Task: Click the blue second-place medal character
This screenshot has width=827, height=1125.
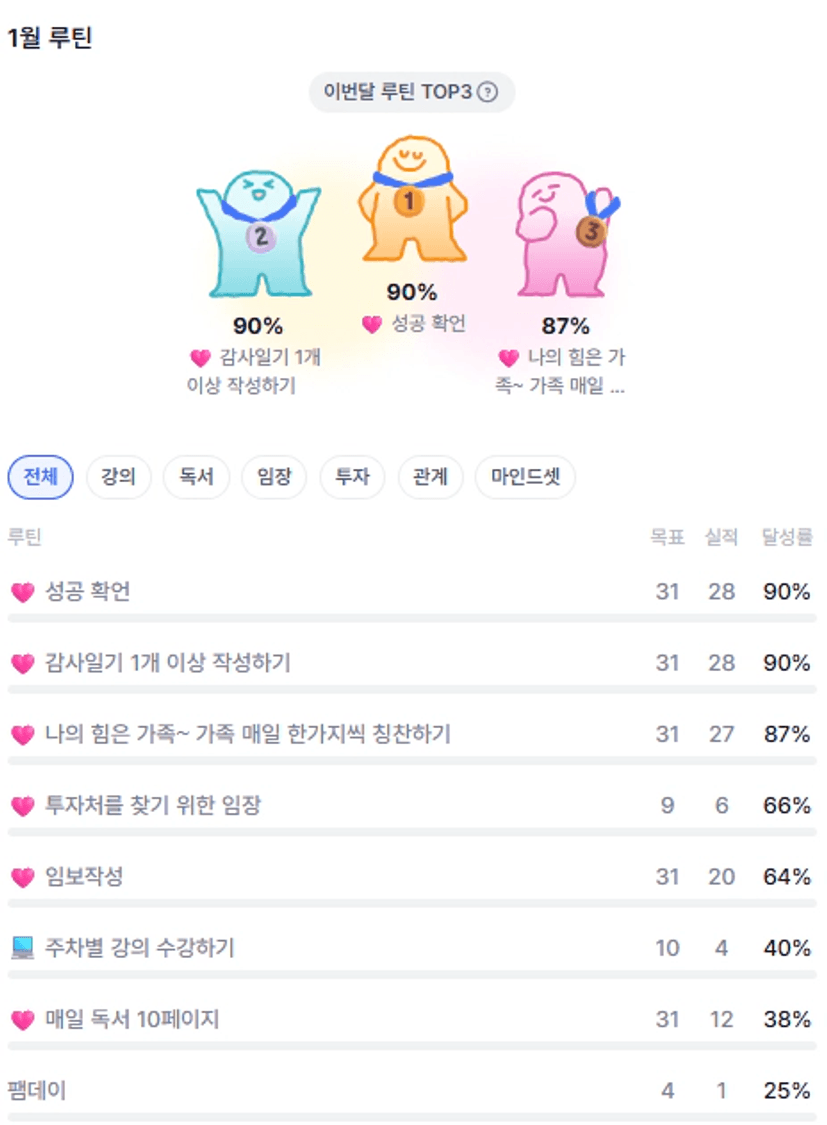Action: click(x=258, y=234)
